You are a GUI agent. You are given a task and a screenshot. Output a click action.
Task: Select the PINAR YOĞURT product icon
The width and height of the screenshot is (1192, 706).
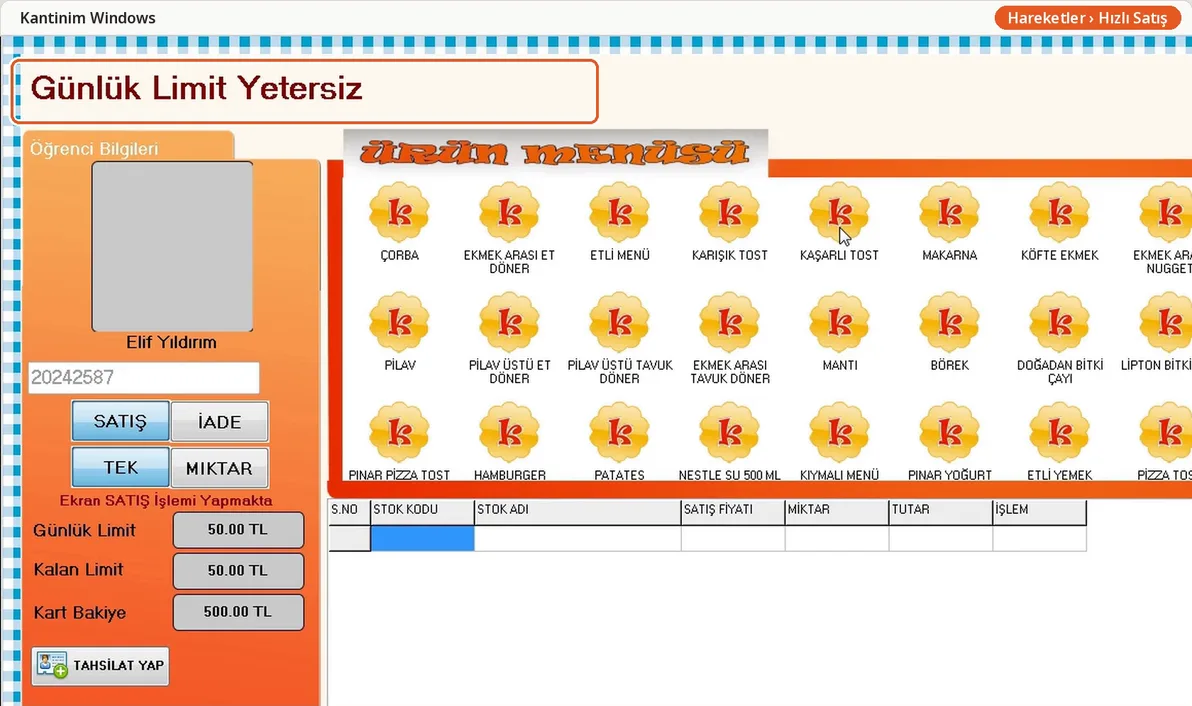coord(949,432)
